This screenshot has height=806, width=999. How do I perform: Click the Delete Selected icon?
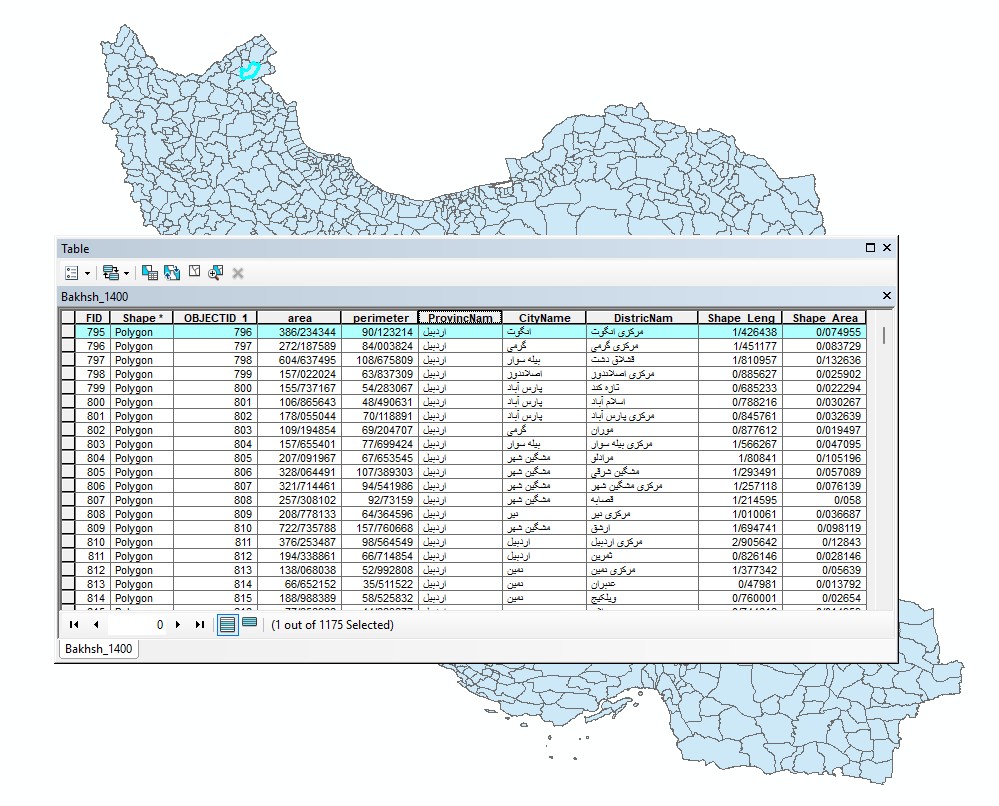[x=238, y=273]
